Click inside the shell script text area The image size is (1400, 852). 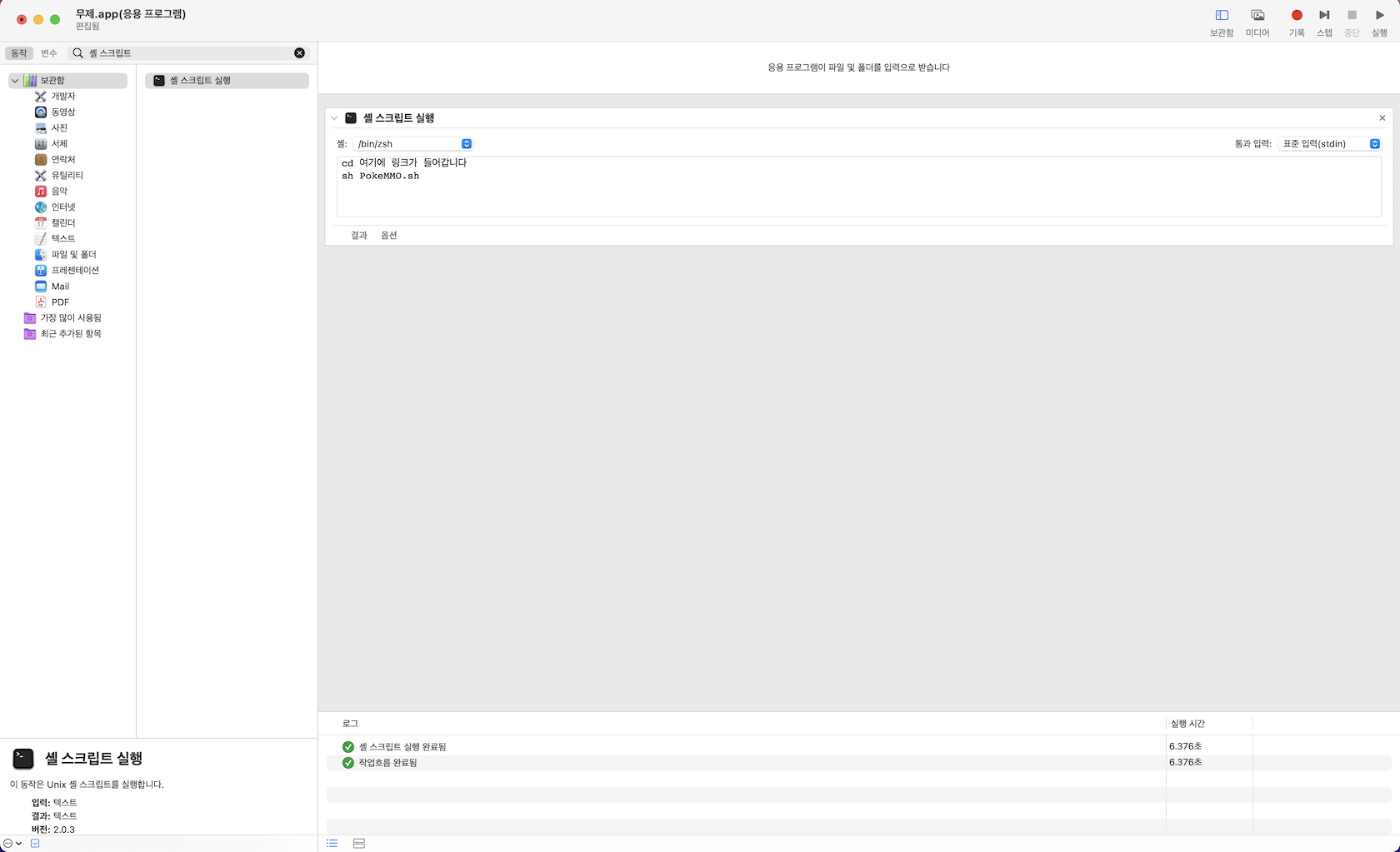[x=858, y=197]
